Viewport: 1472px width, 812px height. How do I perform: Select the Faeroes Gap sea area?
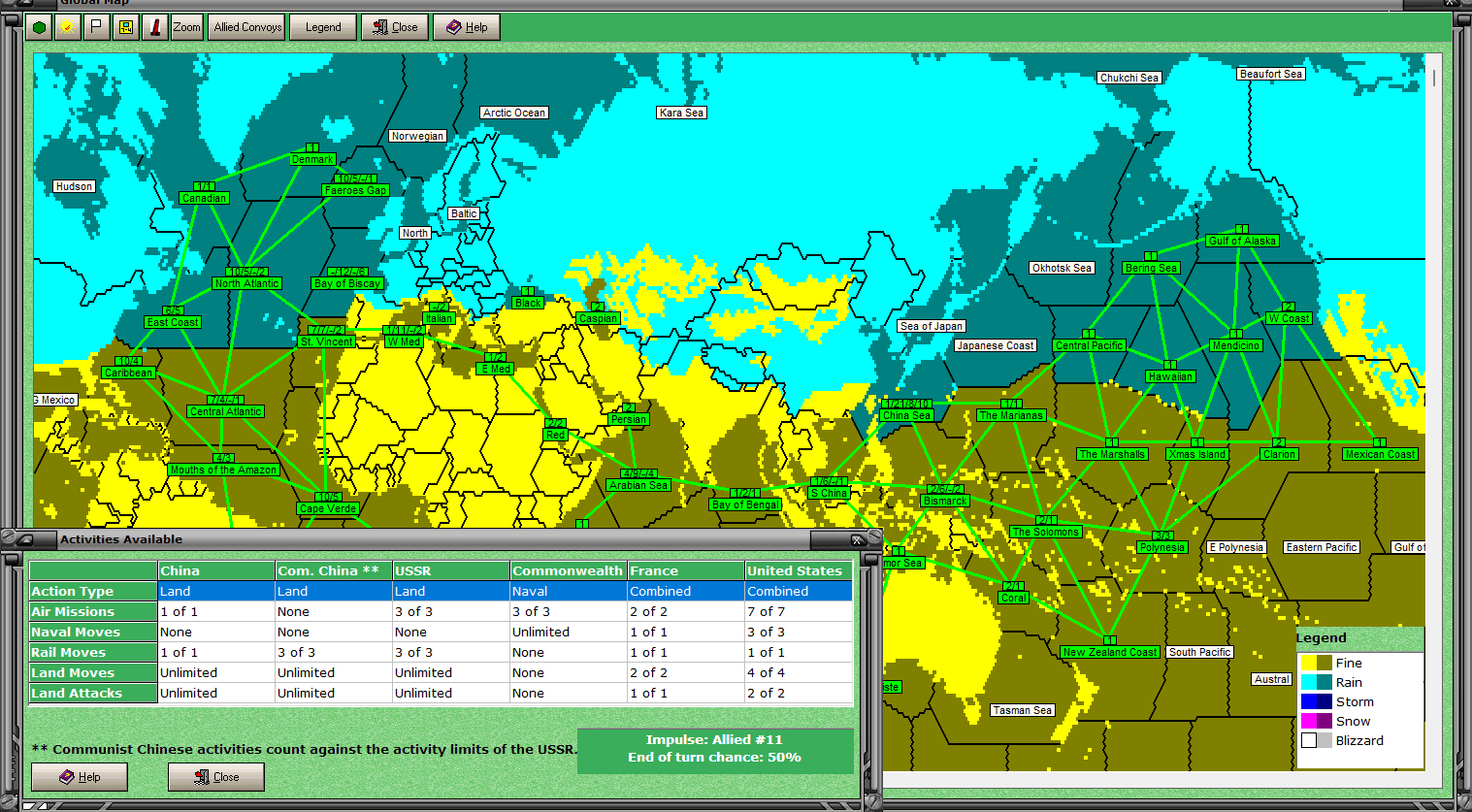pyautogui.click(x=356, y=190)
